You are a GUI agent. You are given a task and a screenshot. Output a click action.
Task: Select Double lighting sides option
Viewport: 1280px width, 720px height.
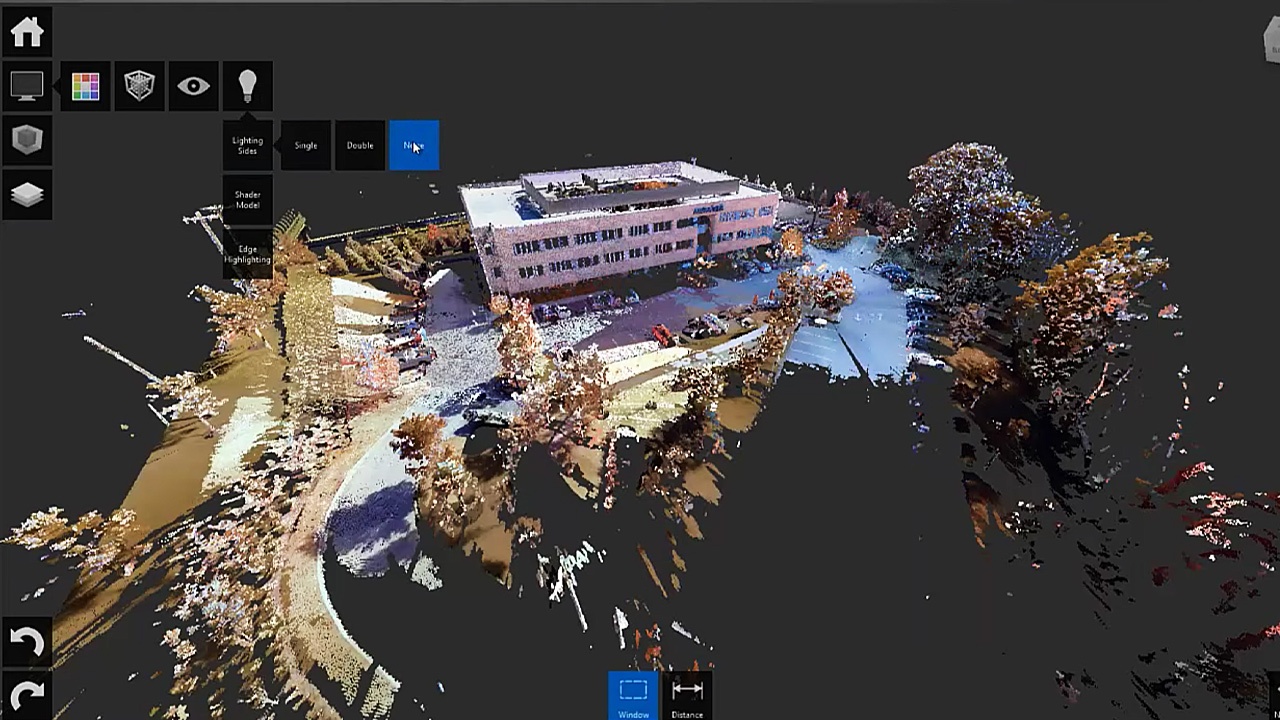pyautogui.click(x=360, y=146)
